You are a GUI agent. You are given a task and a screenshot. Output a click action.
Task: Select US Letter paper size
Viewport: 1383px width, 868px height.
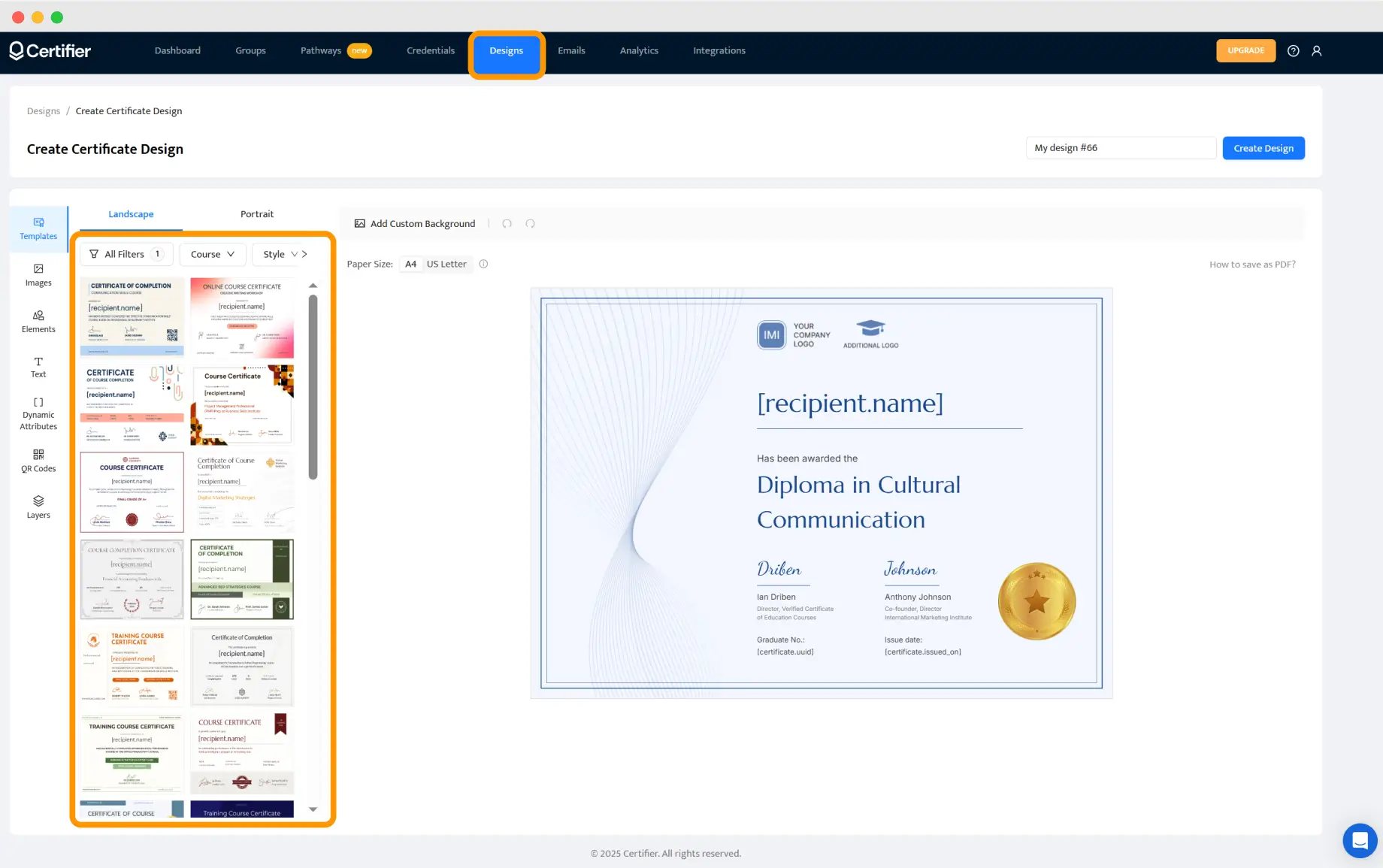point(446,264)
